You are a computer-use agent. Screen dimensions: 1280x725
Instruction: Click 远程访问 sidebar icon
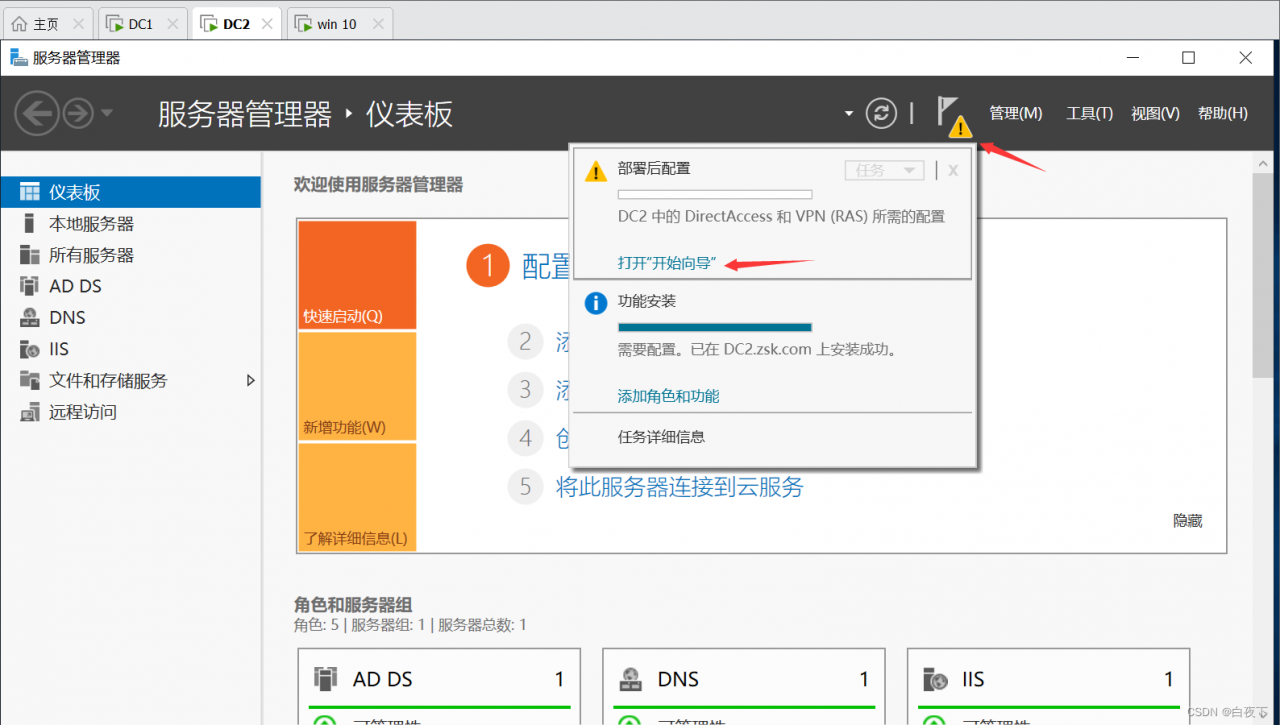tap(30, 412)
